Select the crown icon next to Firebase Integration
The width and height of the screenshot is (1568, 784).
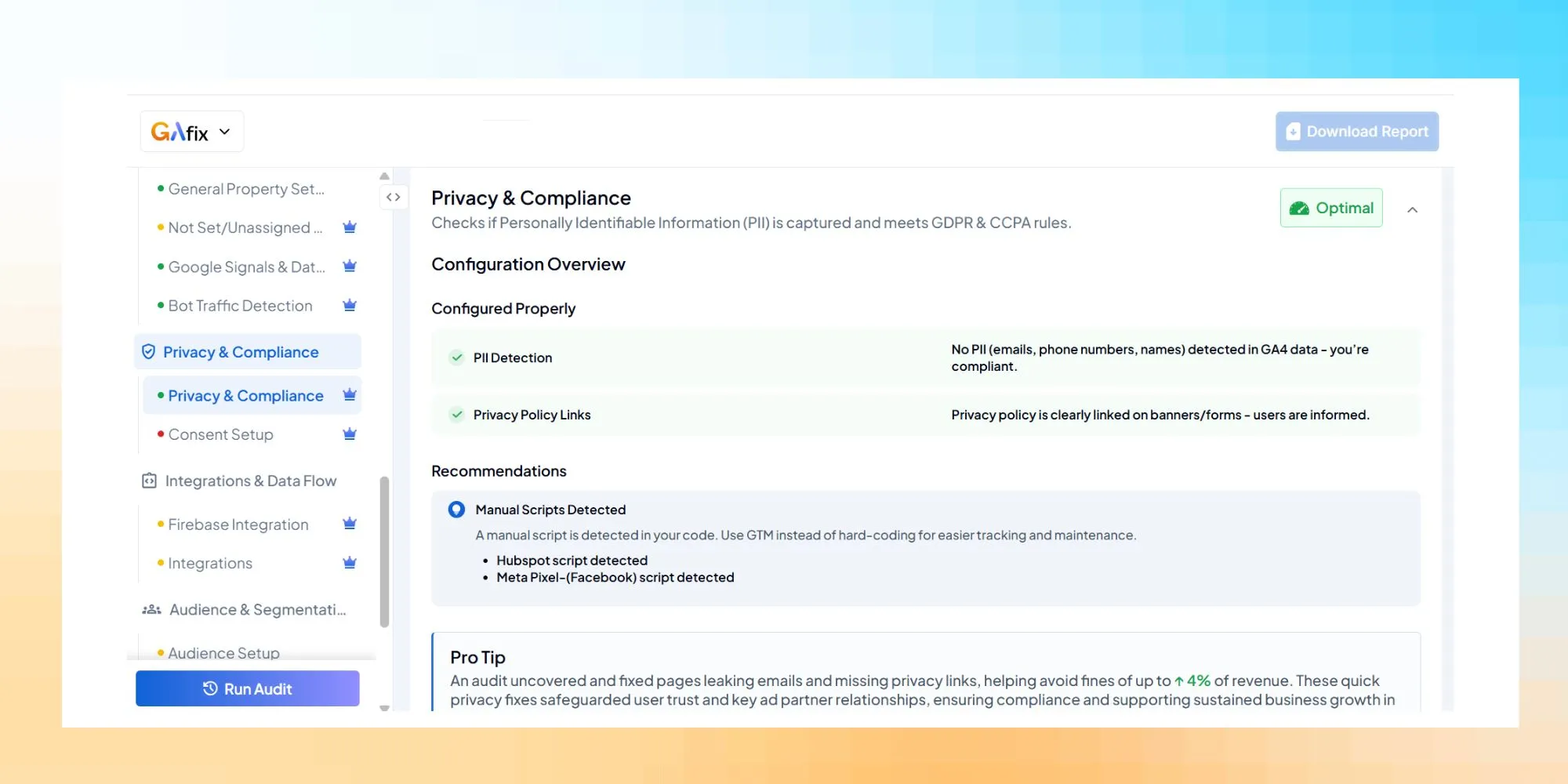[x=350, y=523]
